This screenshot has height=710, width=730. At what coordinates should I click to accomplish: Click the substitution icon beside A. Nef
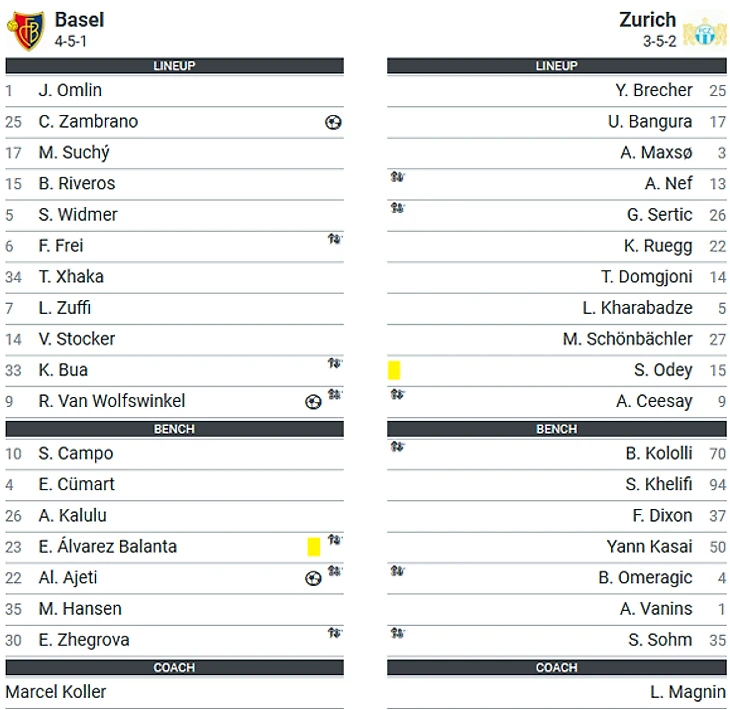tap(397, 177)
